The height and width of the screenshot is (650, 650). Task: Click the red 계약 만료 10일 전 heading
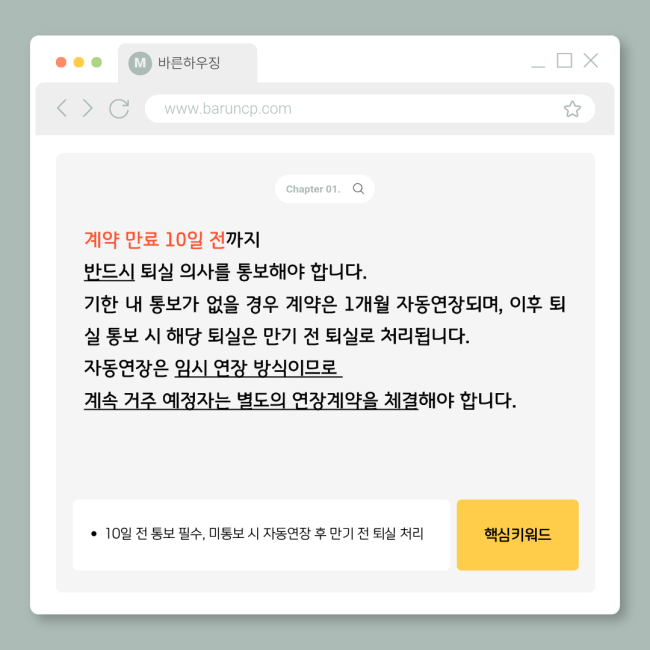(x=155, y=240)
